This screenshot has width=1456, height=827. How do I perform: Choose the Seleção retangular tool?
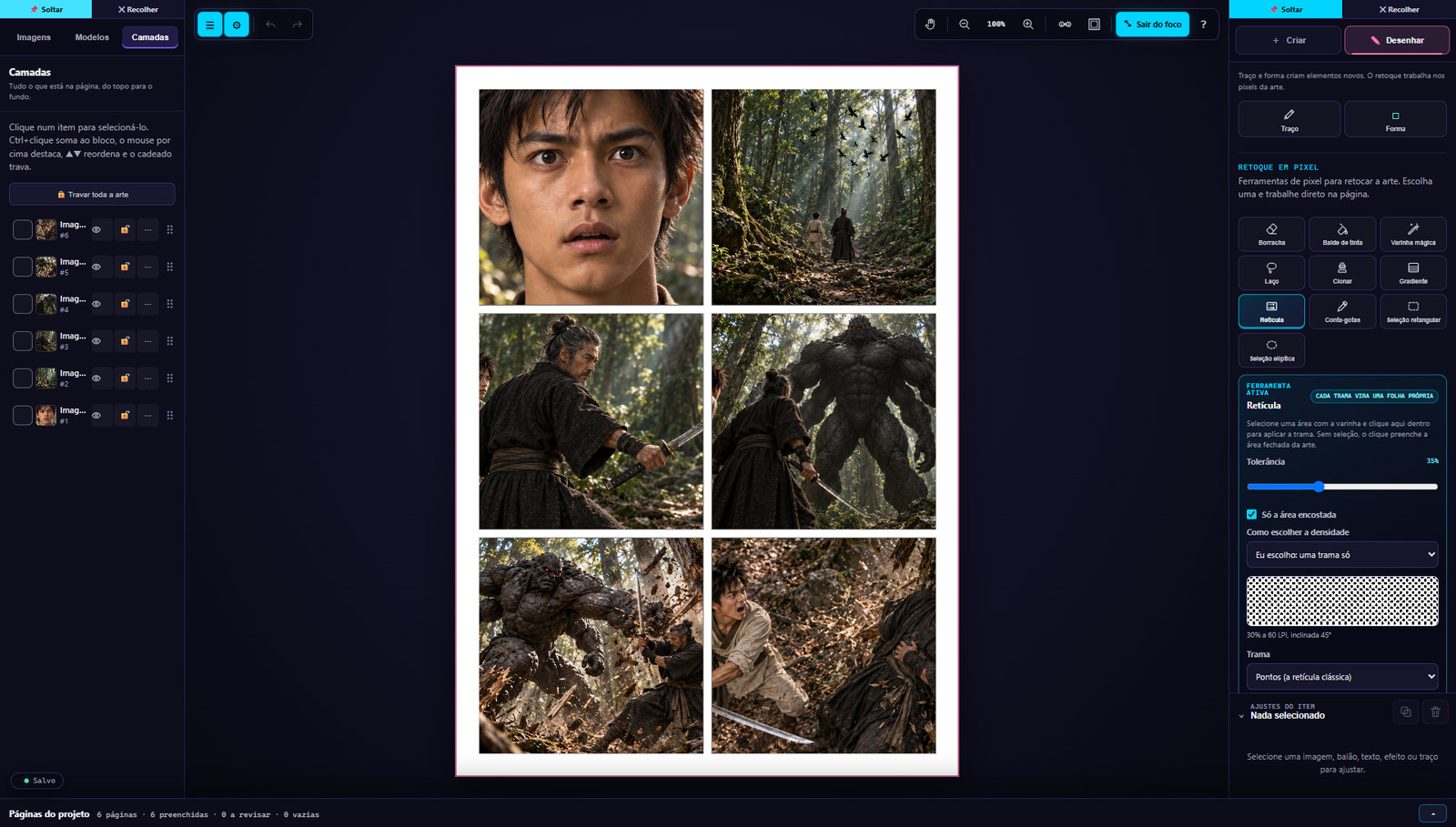click(x=1413, y=311)
